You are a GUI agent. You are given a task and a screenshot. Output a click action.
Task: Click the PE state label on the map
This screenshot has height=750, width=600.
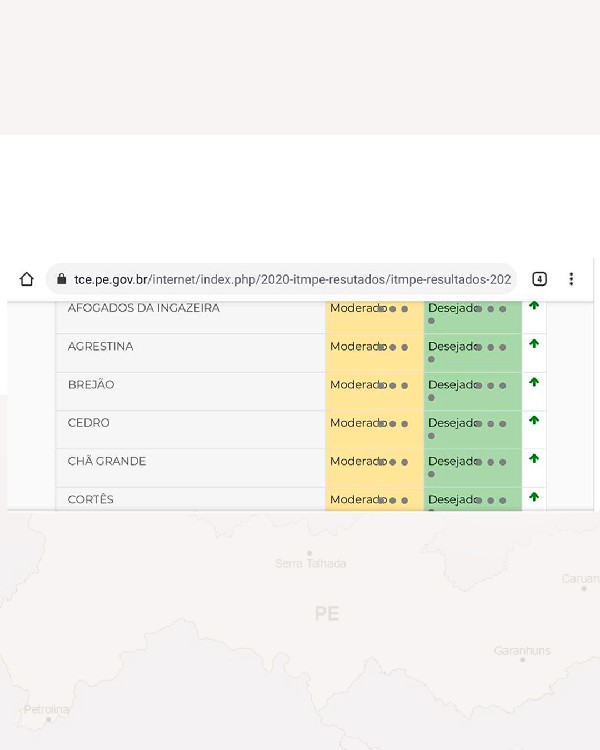(x=327, y=613)
